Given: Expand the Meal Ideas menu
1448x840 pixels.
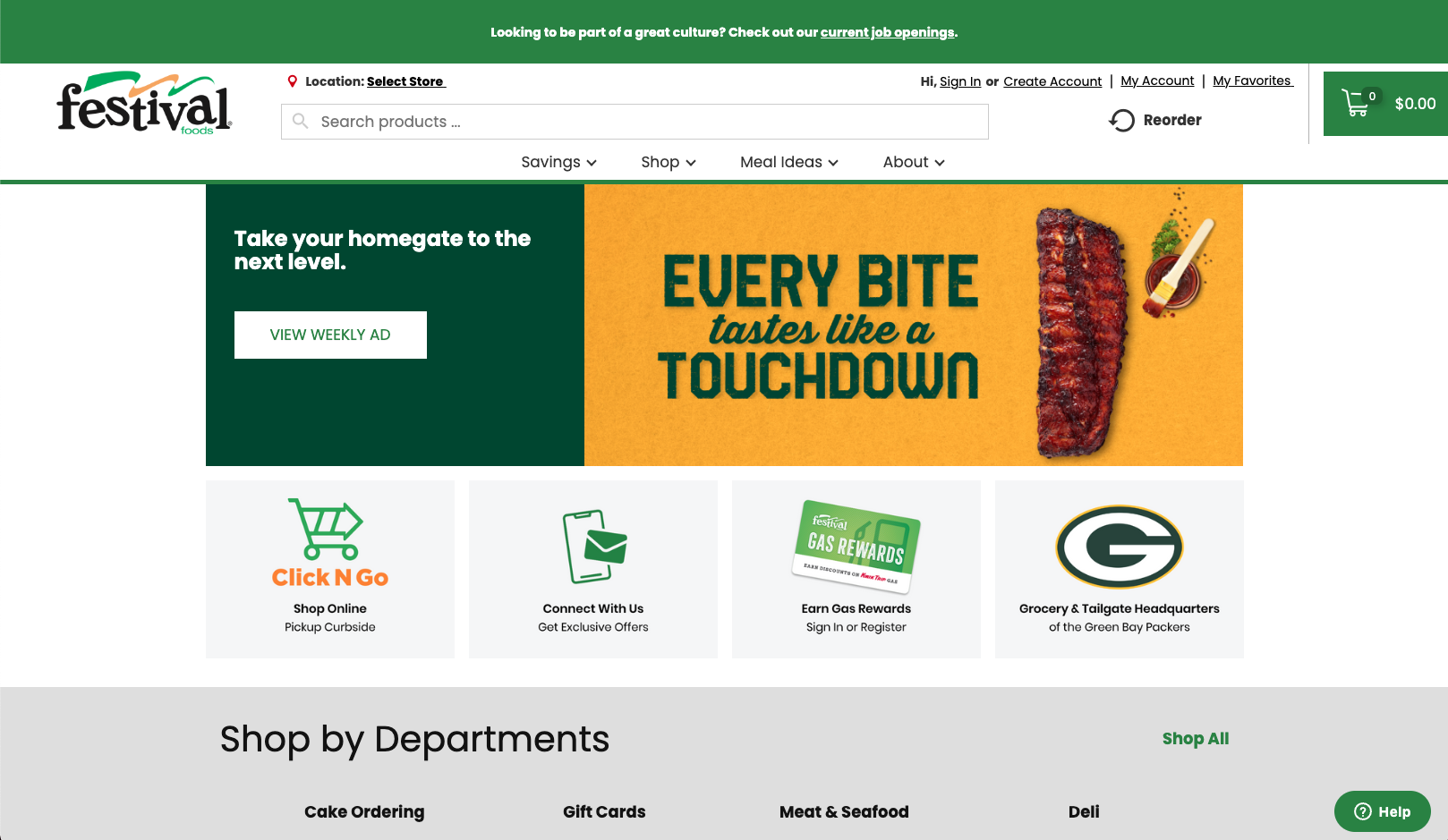Looking at the screenshot, I should (x=789, y=162).
